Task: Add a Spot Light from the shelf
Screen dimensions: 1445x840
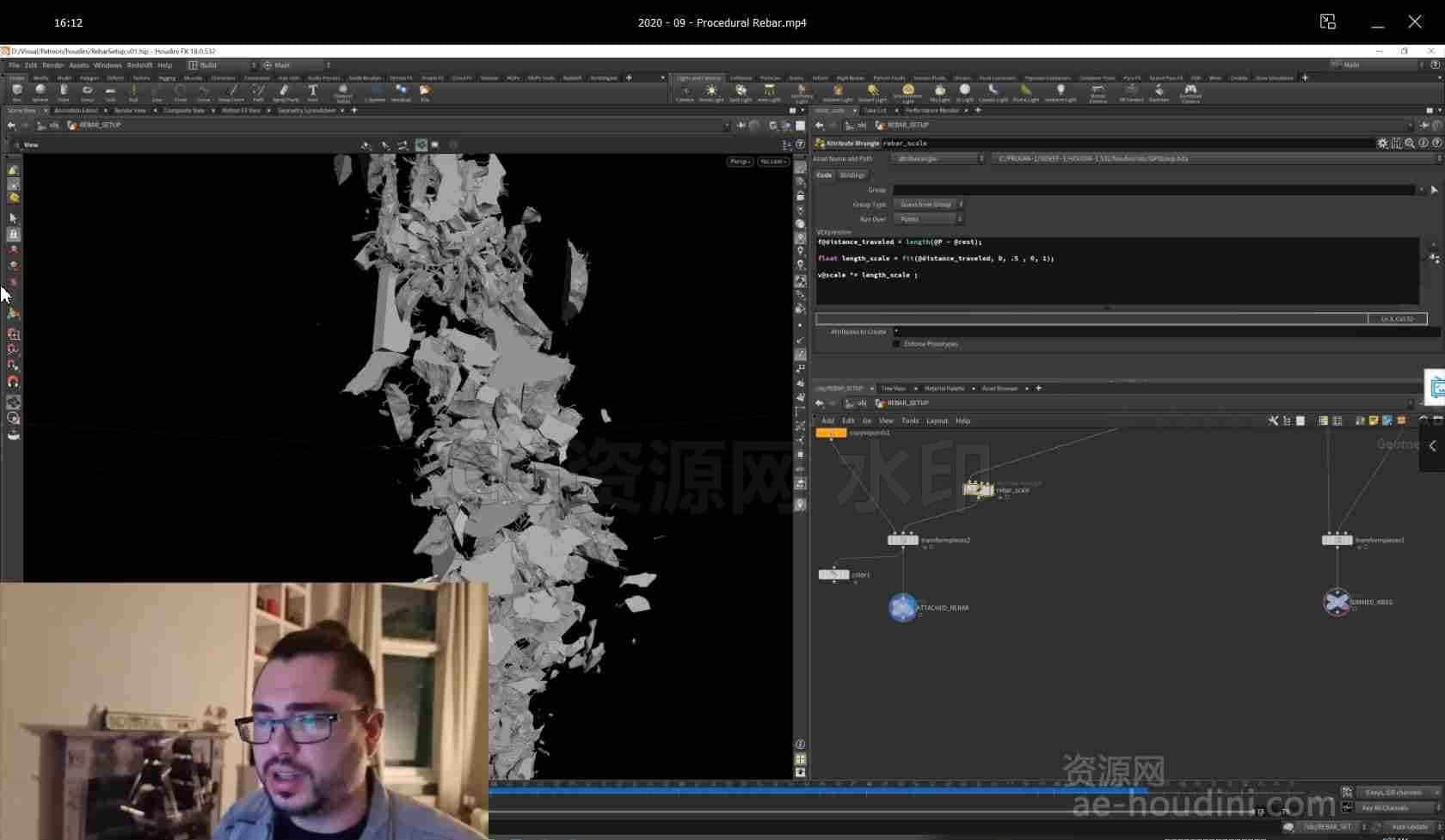Action: pyautogui.click(x=741, y=92)
